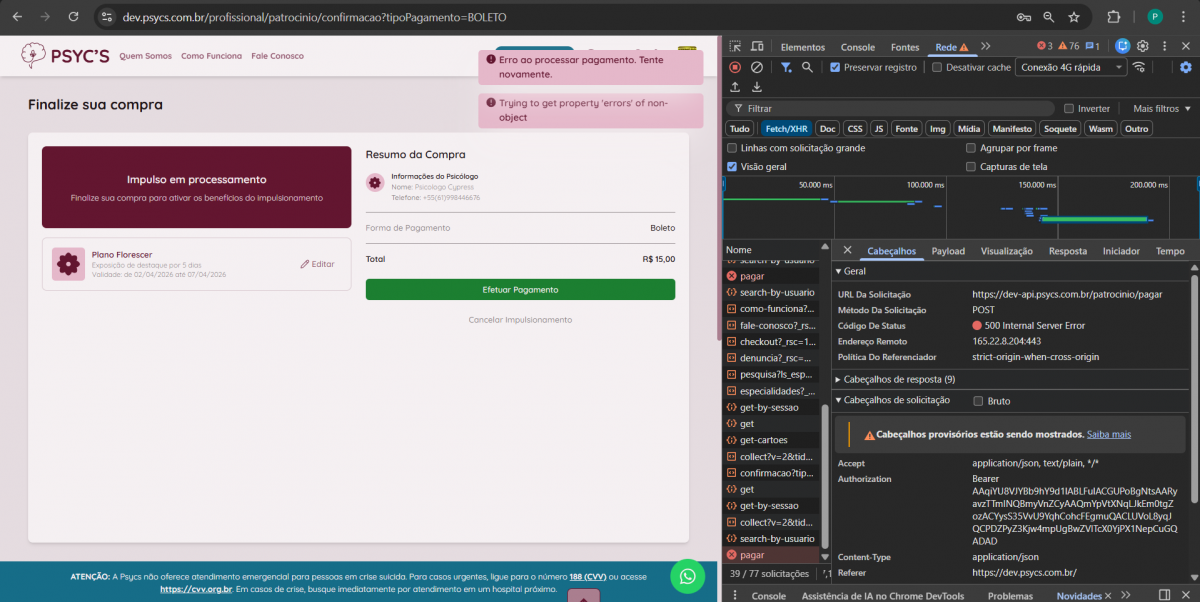Switch to the Payload tab
1200x602 pixels.
(948, 251)
